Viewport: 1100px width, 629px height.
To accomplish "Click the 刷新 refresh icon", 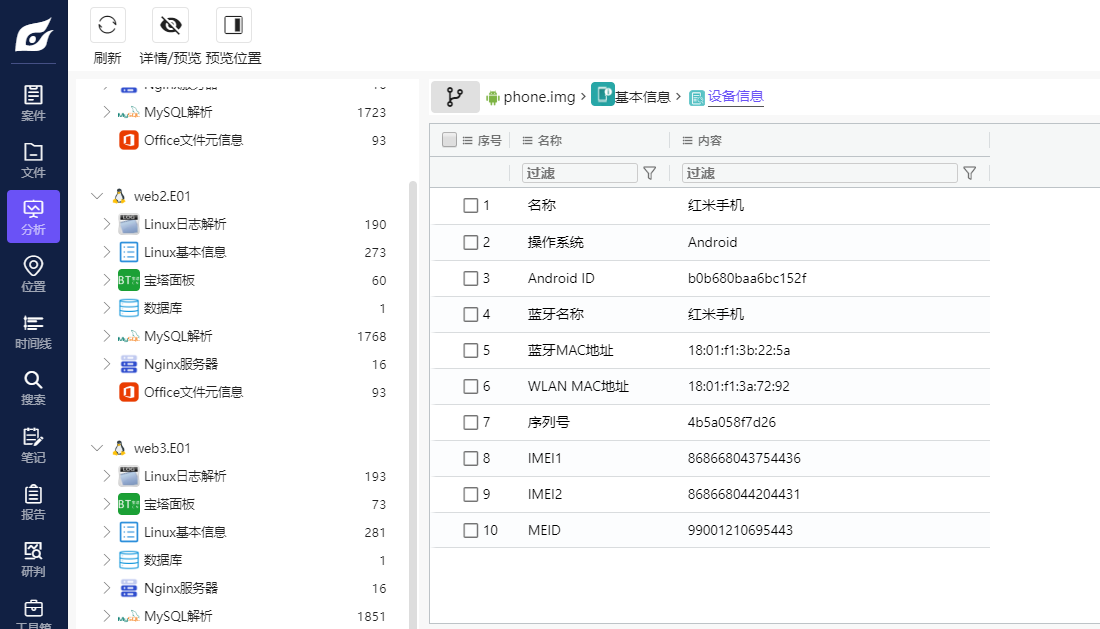I will click(x=108, y=25).
